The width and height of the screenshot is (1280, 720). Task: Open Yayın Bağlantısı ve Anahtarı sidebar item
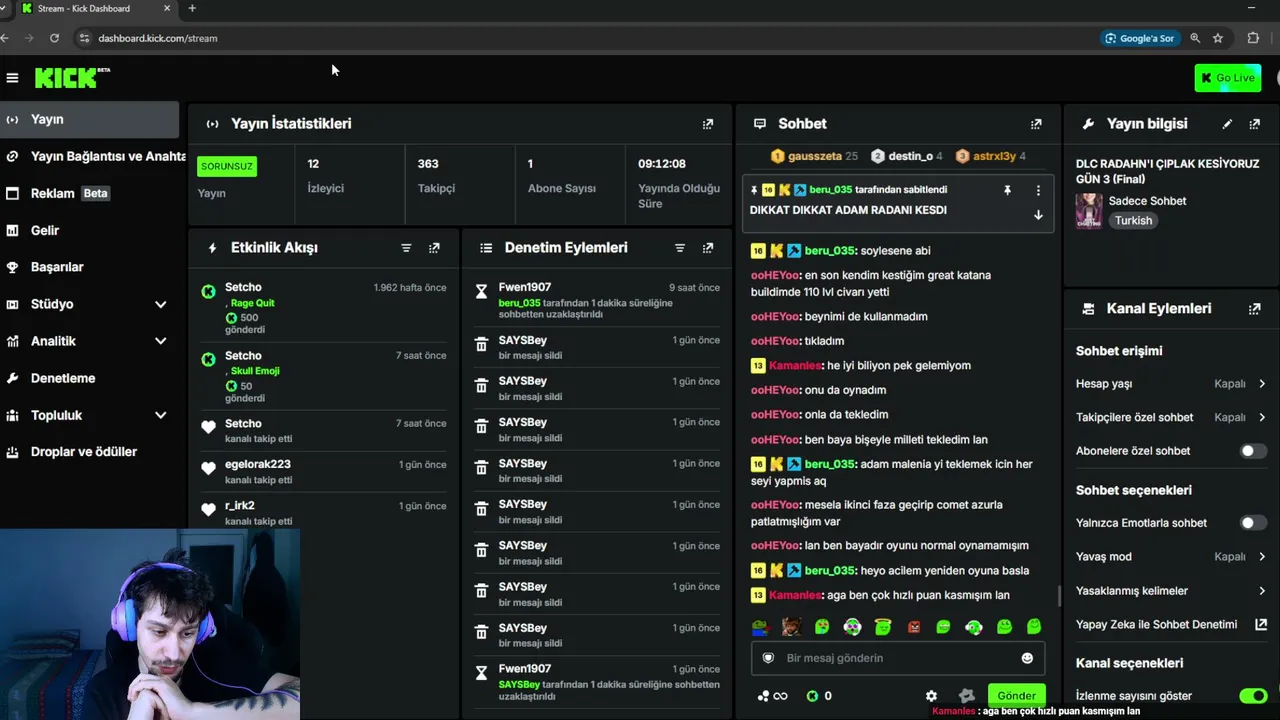tap(93, 156)
